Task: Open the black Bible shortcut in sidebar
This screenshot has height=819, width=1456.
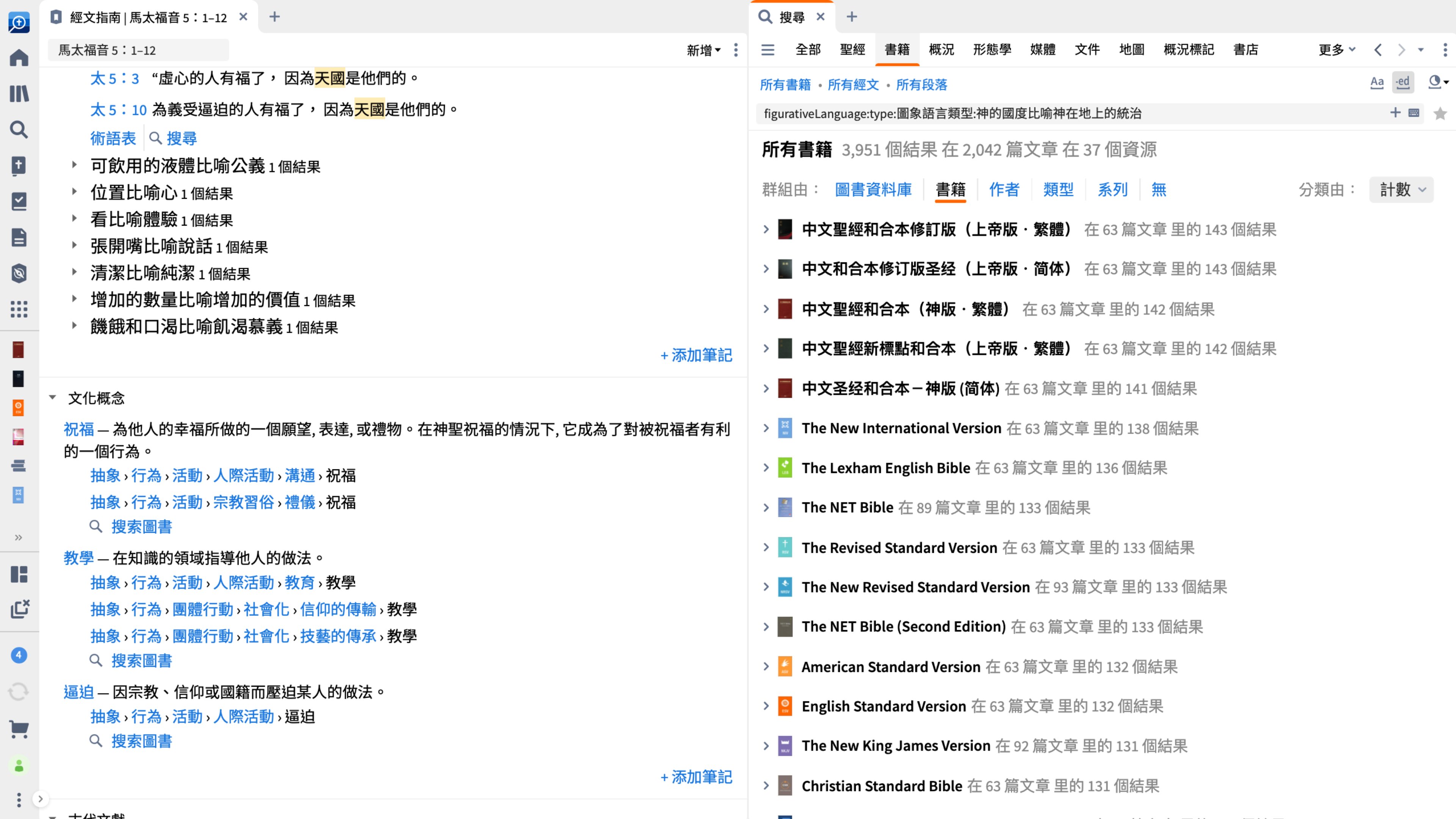Action: tap(18, 379)
